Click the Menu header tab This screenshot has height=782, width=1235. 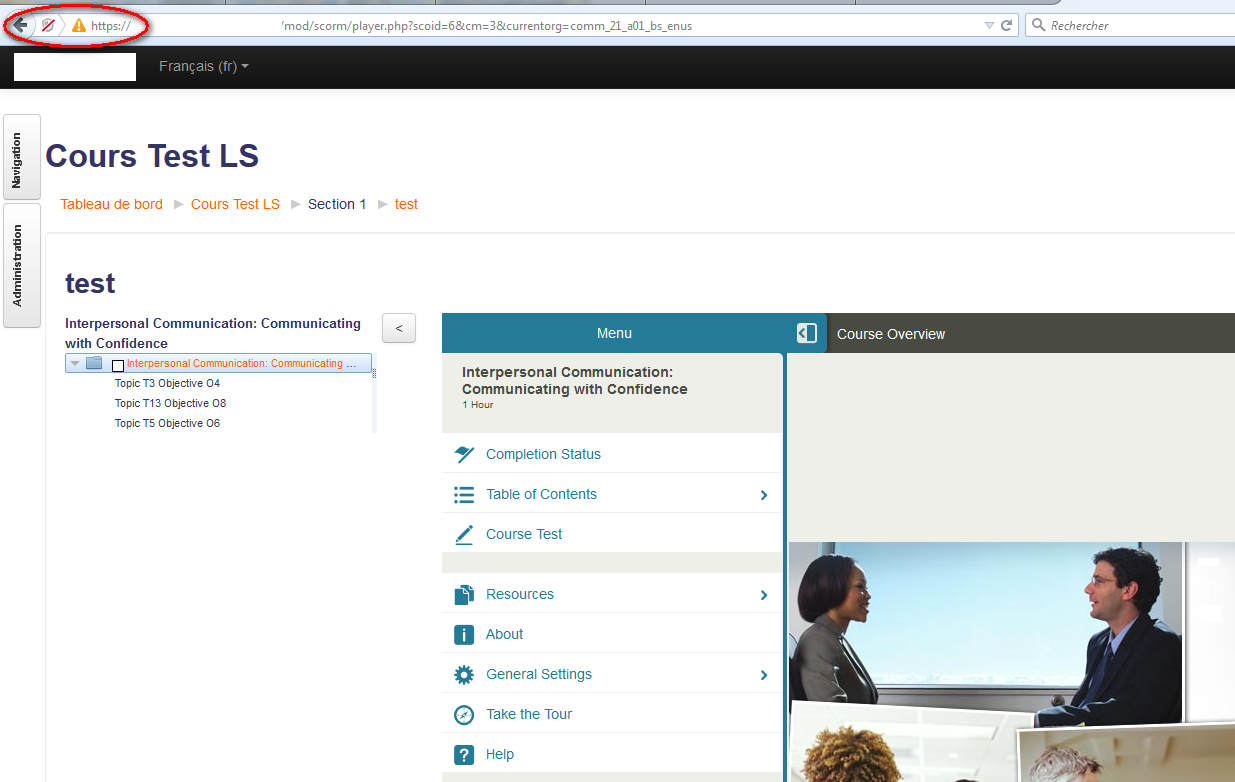(614, 333)
